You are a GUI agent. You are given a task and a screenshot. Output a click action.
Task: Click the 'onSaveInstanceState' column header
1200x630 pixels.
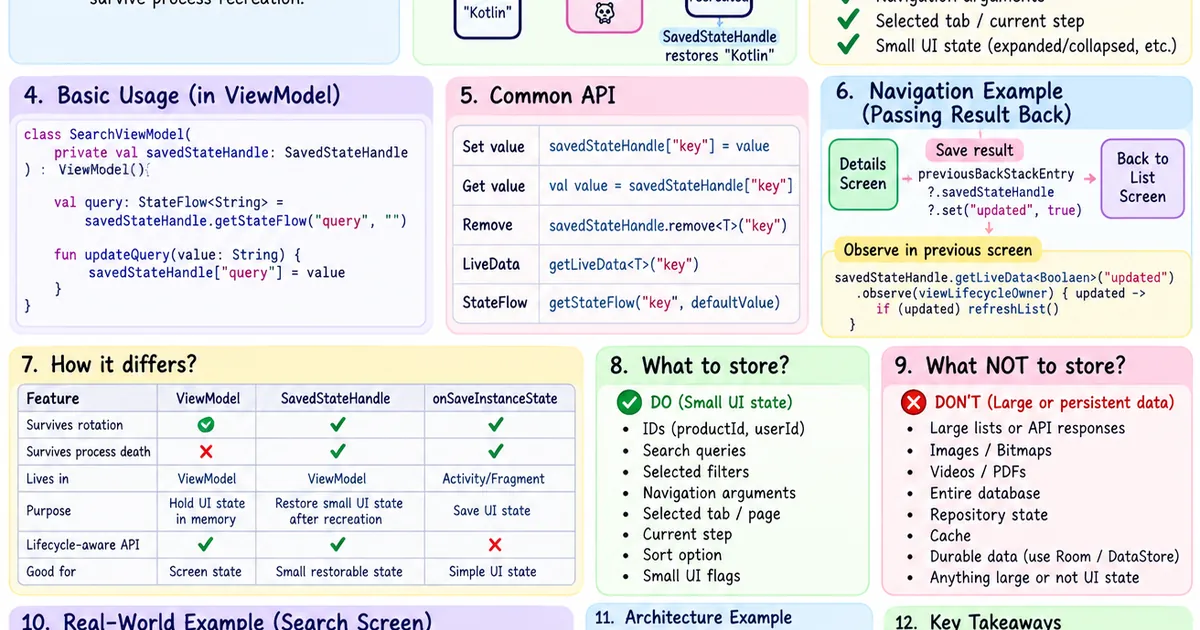click(495, 398)
